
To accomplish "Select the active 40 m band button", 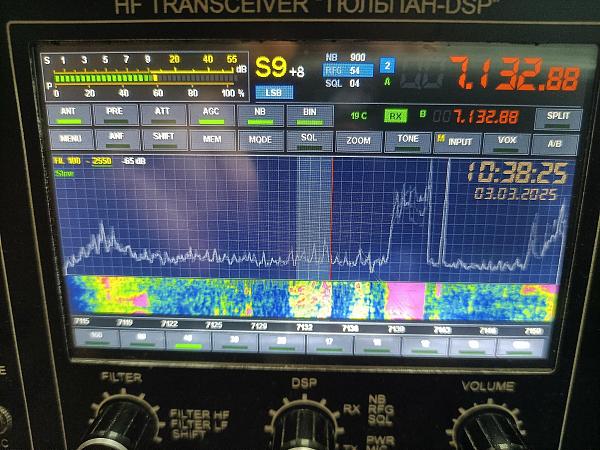I will [x=188, y=341].
